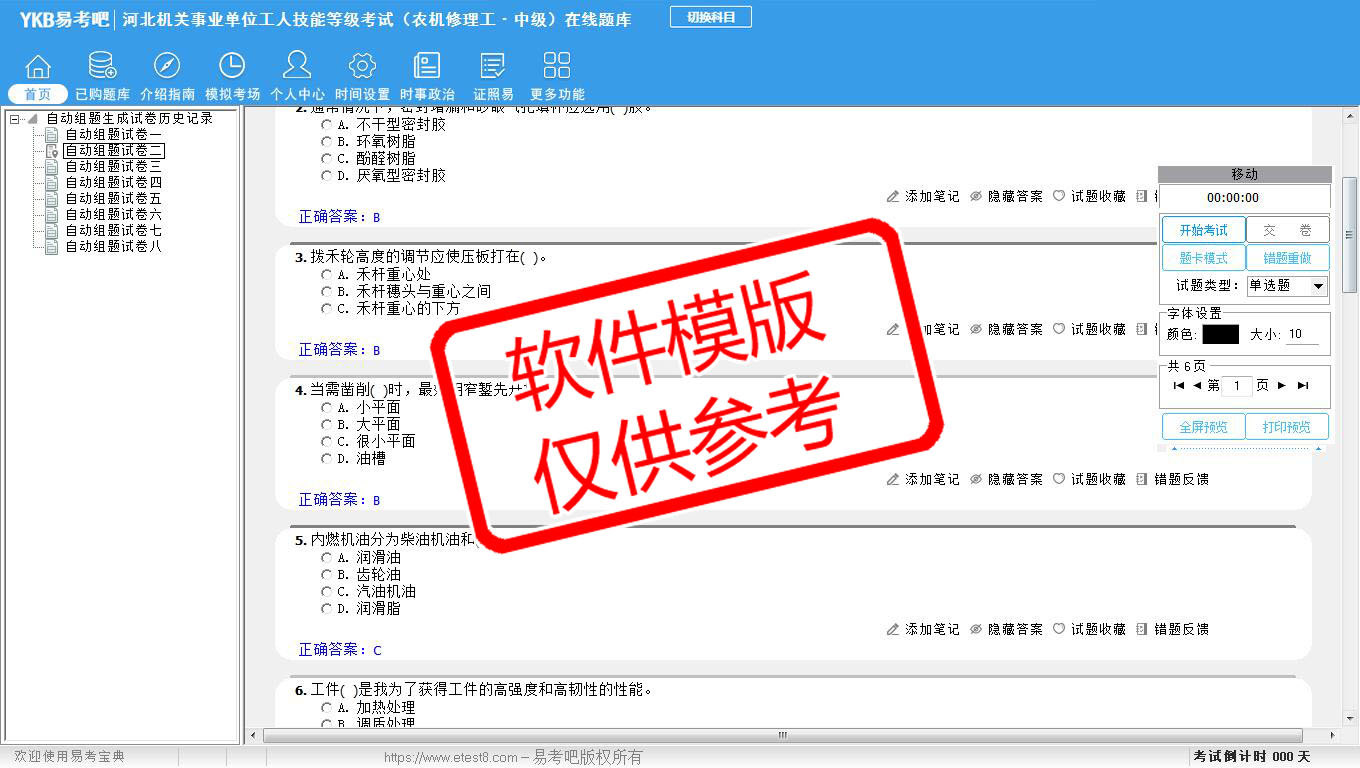Open 时事政治 news icon
Screen dimensions: 1360x768
427,67
